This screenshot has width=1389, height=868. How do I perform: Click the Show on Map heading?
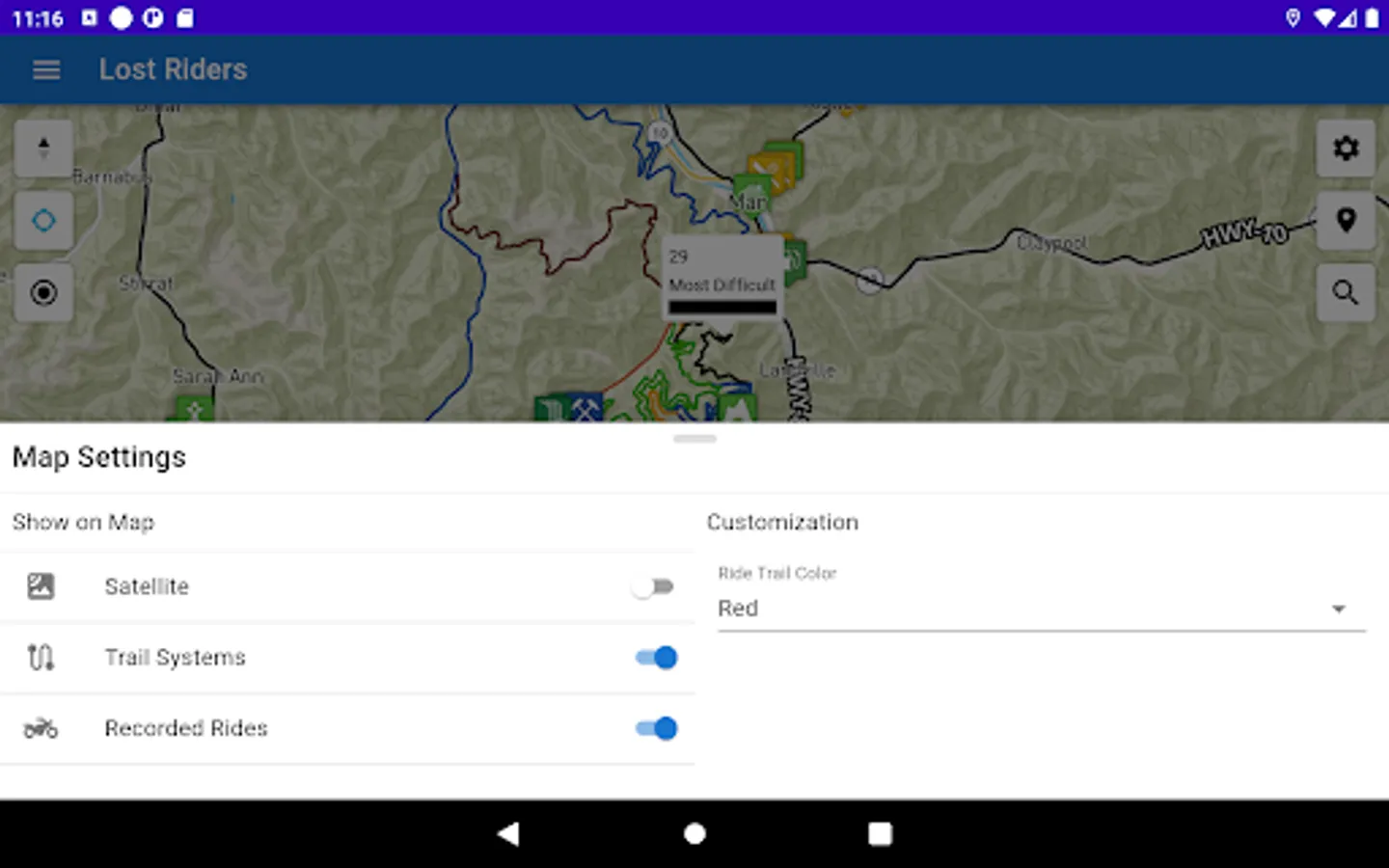point(83,522)
